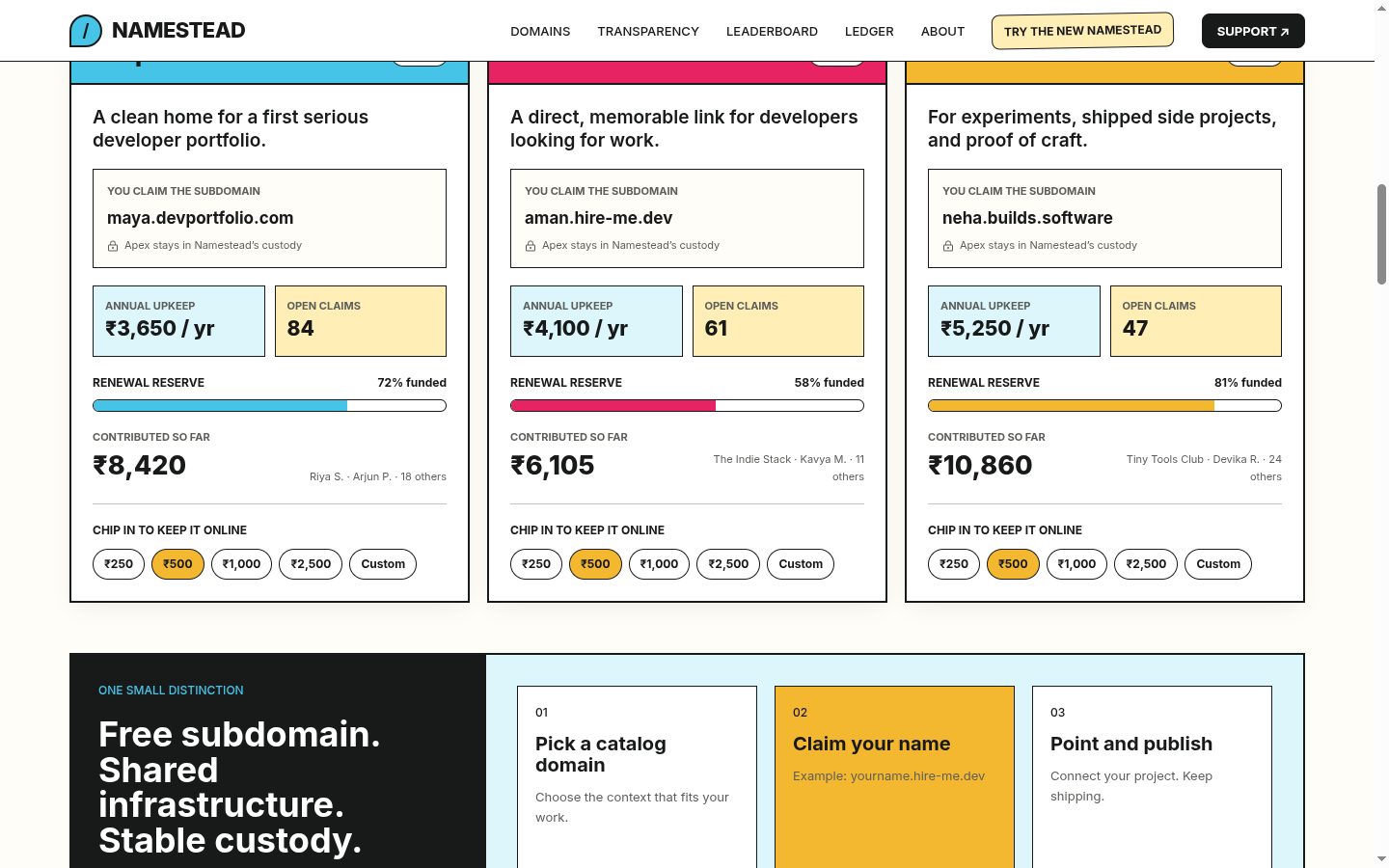Click lock icon under maya.devportfolio.com
The width and height of the screenshot is (1389, 868).
[113, 246]
